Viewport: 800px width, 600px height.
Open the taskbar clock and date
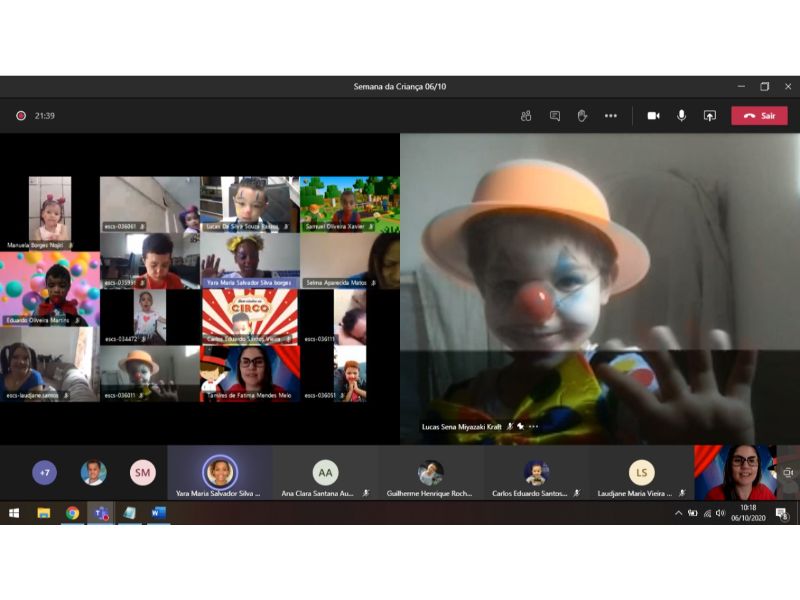747,513
